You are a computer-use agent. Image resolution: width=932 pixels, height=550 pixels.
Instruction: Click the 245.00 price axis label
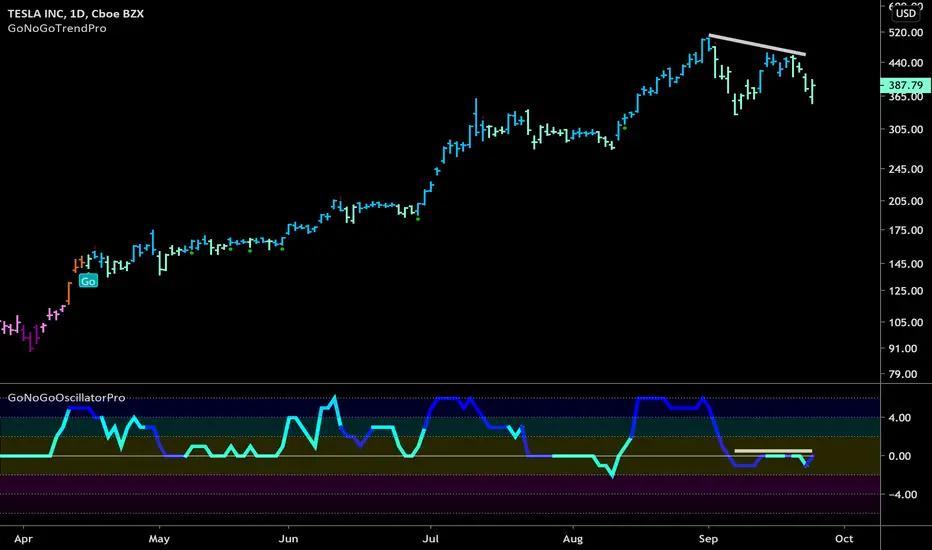coord(906,169)
